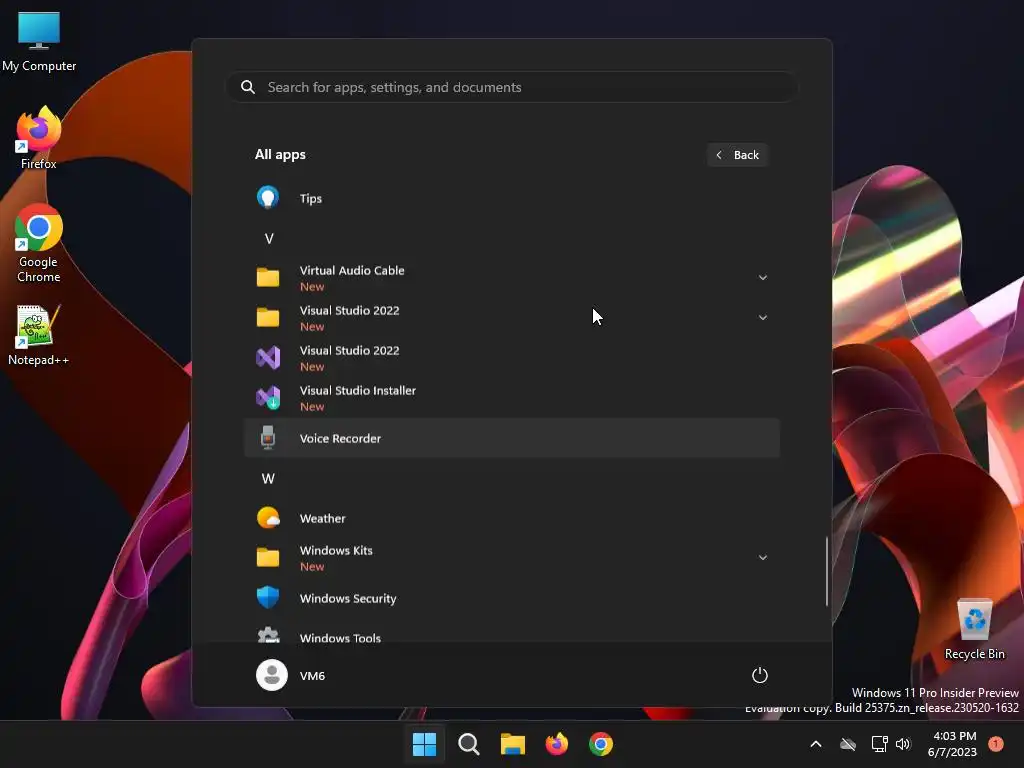Click the letter V section header
The image size is (1024, 768).
(x=268, y=238)
